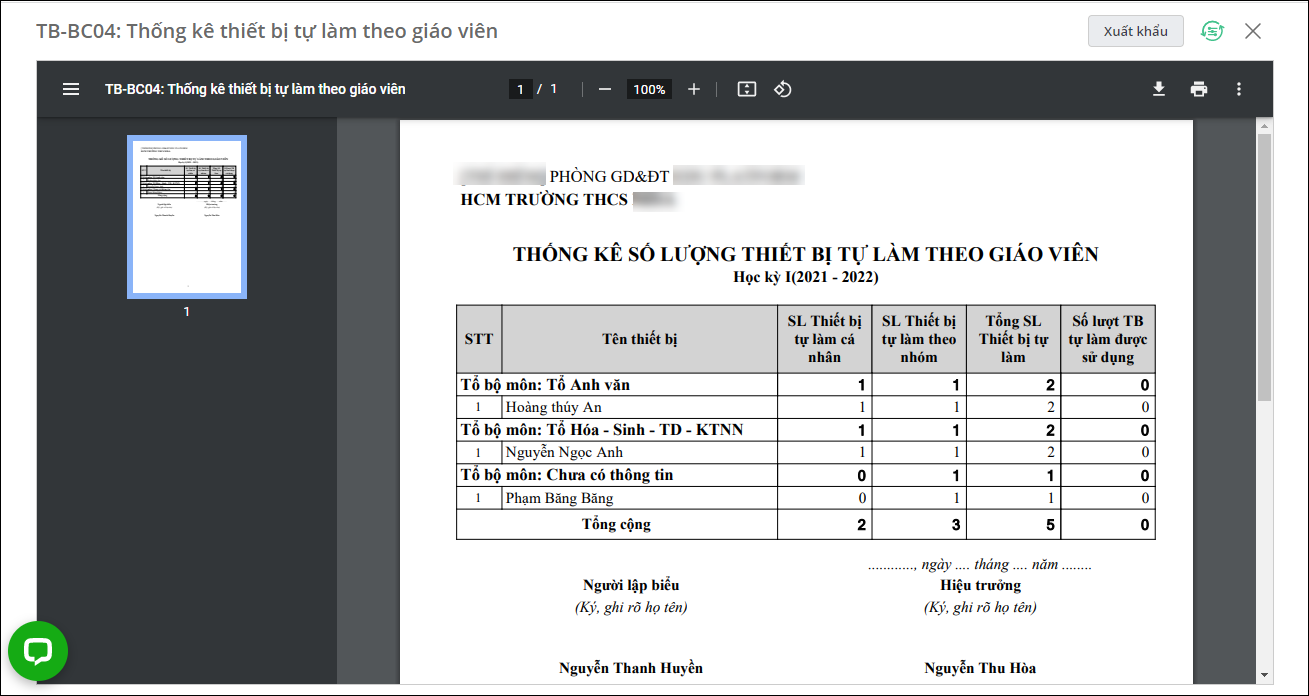Click the "SL Thiết bị tự làm theo nhóm" header
The image size is (1309, 696).
coord(919,339)
